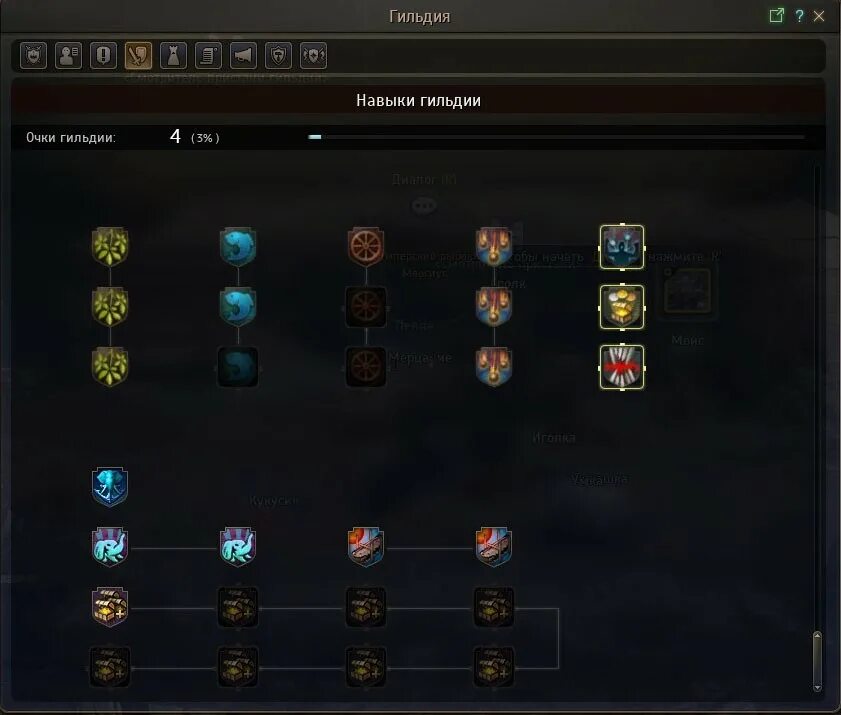Open the crest shield first tab icon
This screenshot has height=715, width=841.
tap(33, 55)
